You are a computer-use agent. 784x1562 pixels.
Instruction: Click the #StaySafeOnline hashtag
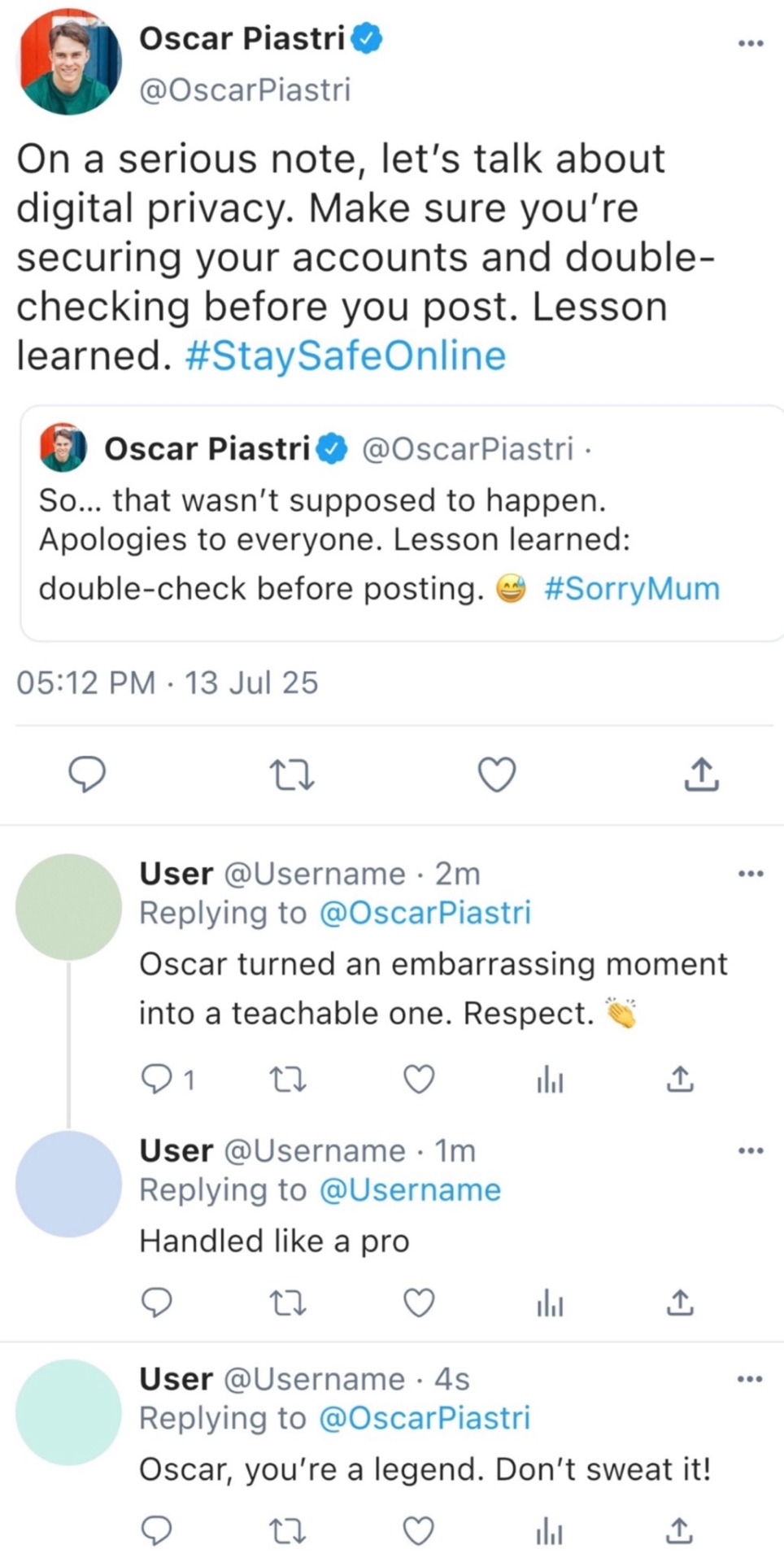pyautogui.click(x=346, y=356)
